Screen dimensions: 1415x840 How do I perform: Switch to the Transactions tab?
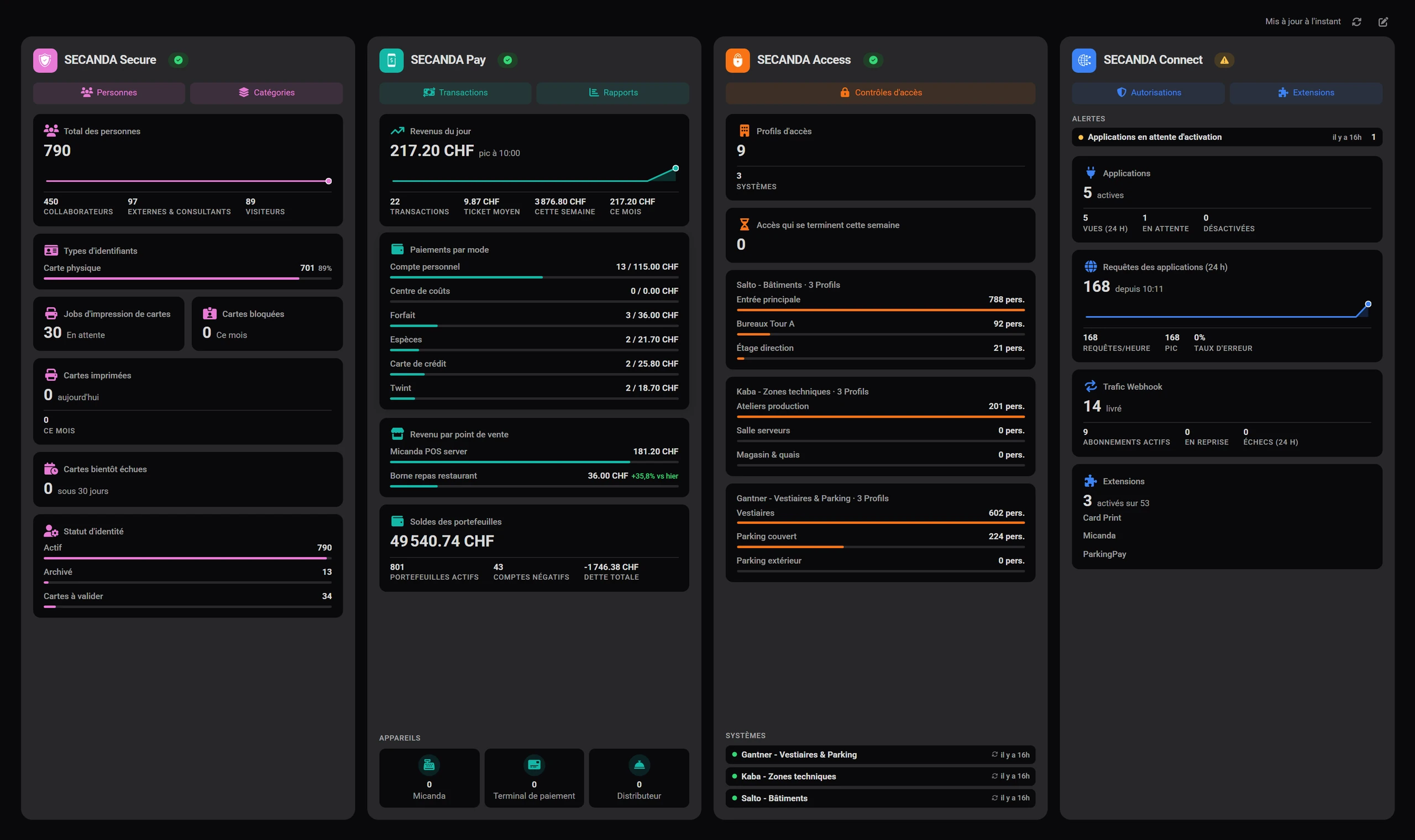455,93
